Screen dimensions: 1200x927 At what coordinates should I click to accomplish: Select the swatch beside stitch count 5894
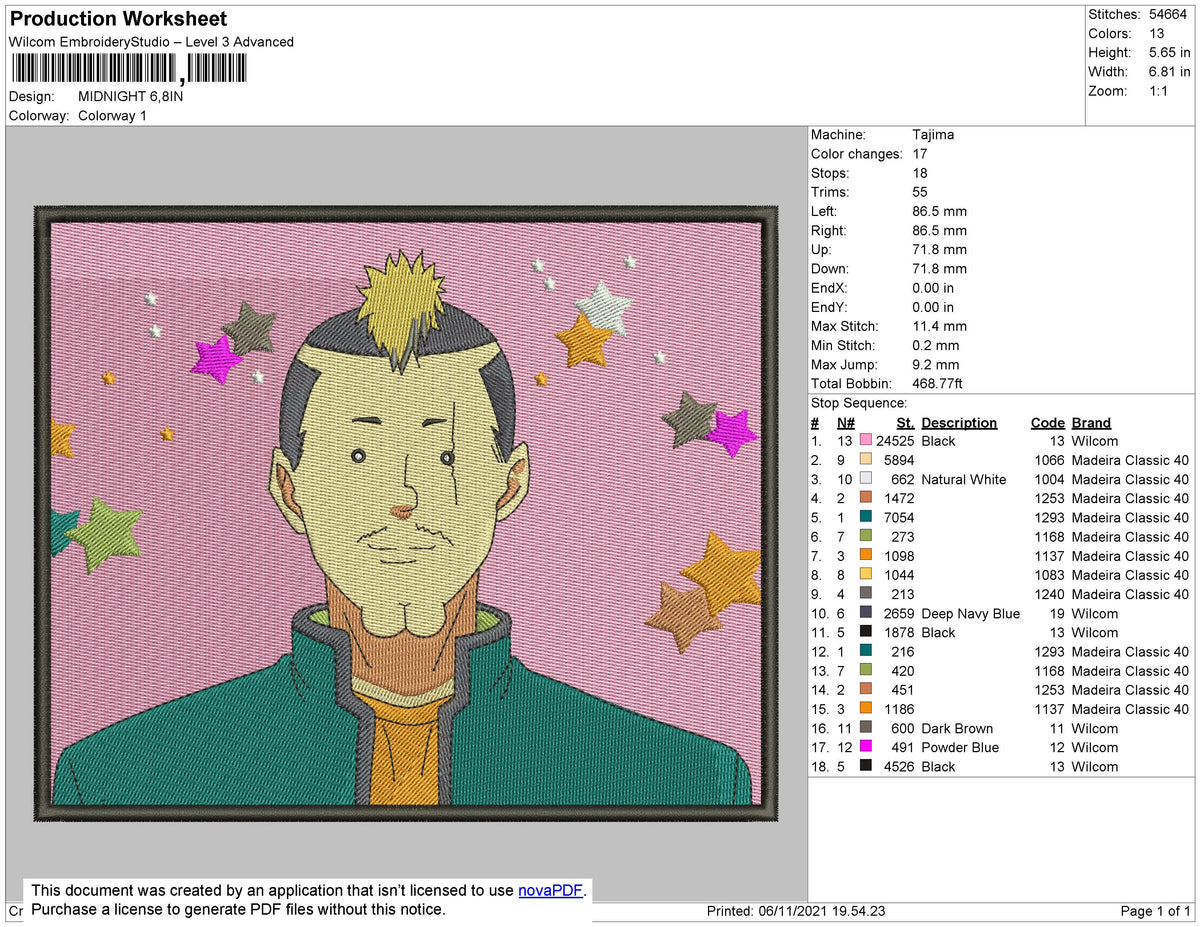click(x=865, y=460)
